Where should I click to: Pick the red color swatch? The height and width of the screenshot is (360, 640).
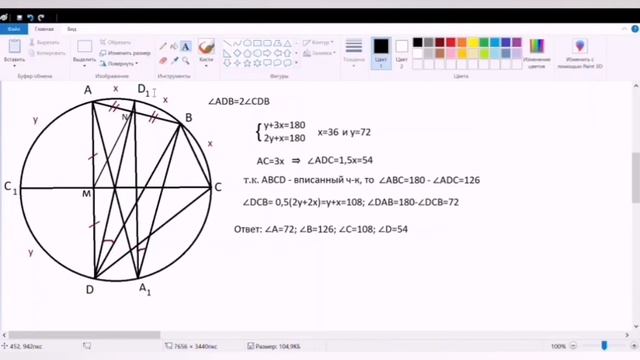[x=451, y=42]
